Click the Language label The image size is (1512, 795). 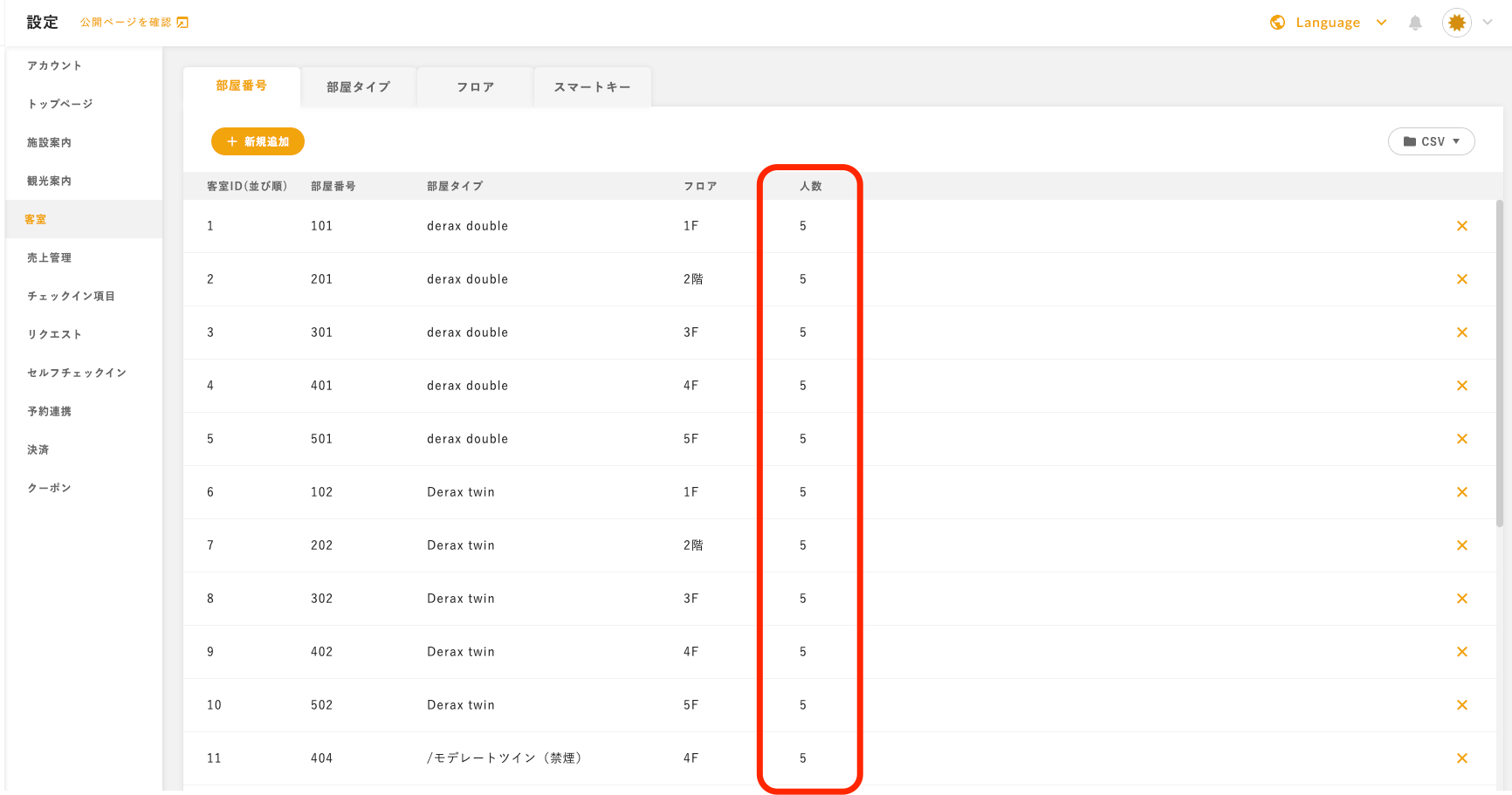(x=1328, y=23)
